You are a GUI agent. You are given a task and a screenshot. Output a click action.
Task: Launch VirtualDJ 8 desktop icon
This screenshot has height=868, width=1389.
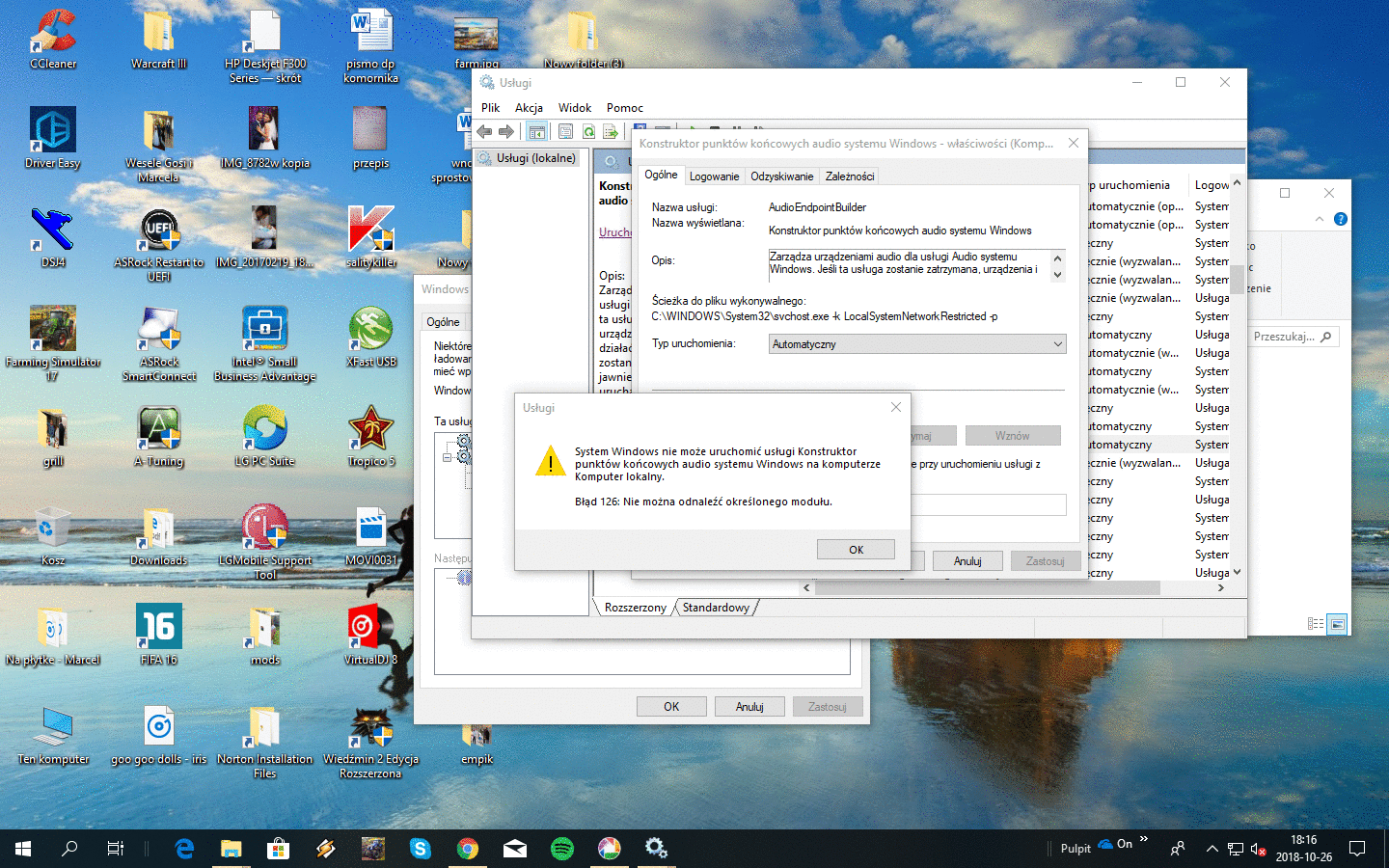tap(371, 635)
